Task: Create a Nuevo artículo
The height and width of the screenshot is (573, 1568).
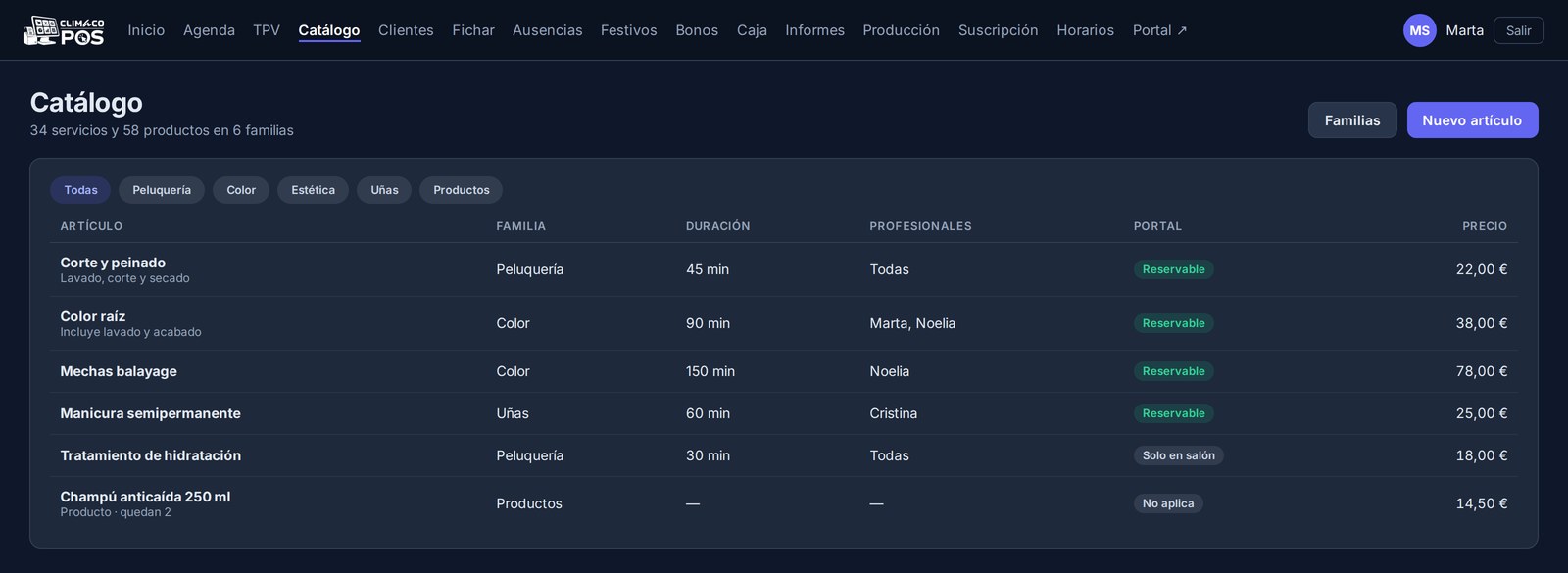Action: coord(1472,120)
